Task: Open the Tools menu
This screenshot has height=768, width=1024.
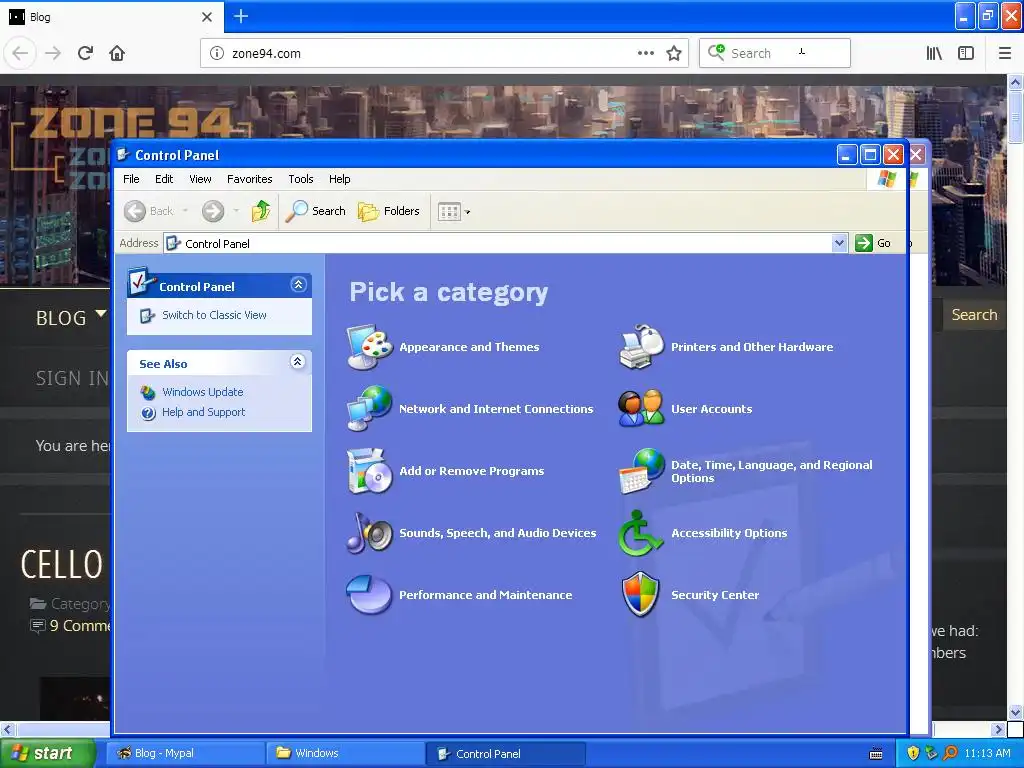Action: click(301, 179)
